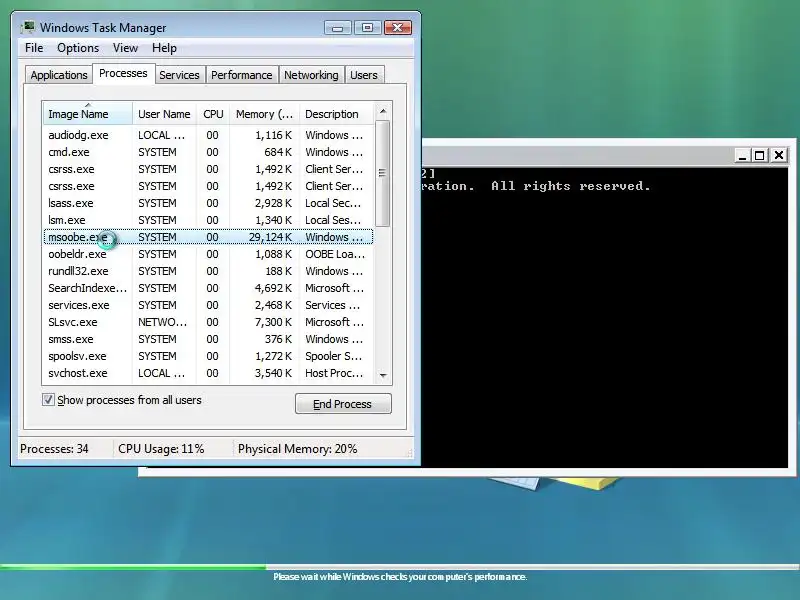Click the process list scroll up arrow
The image size is (800, 600).
coord(383,111)
